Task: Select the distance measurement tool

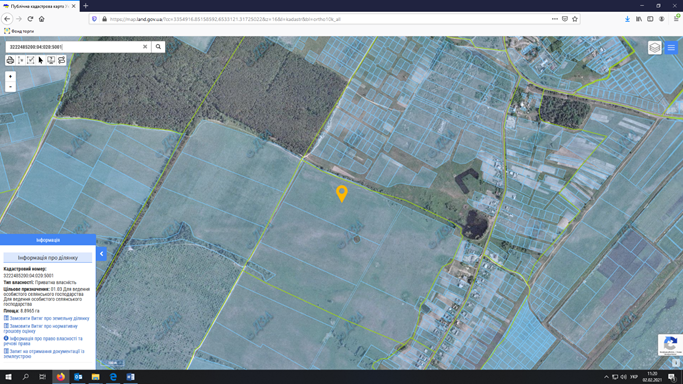Action: pos(20,60)
